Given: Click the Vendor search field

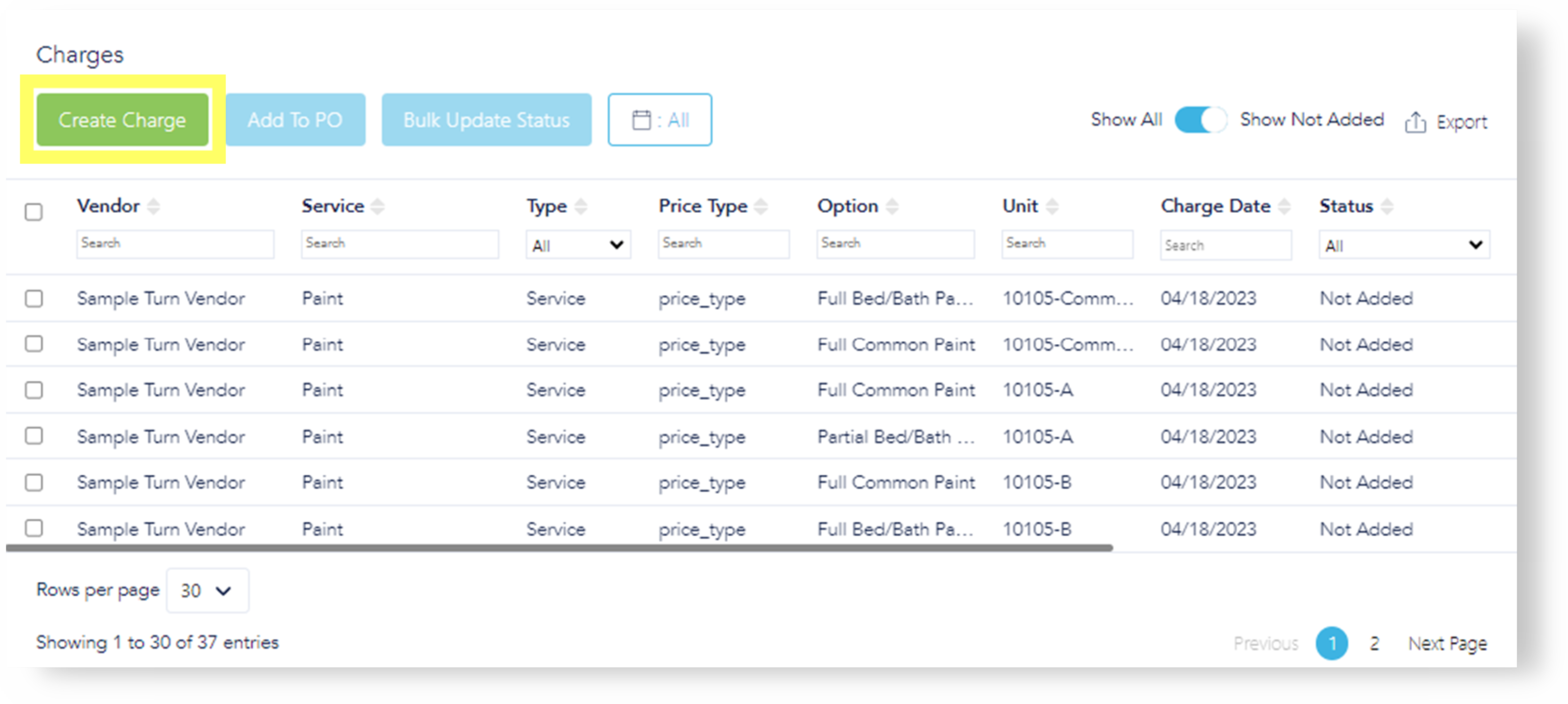Looking at the screenshot, I should point(175,243).
